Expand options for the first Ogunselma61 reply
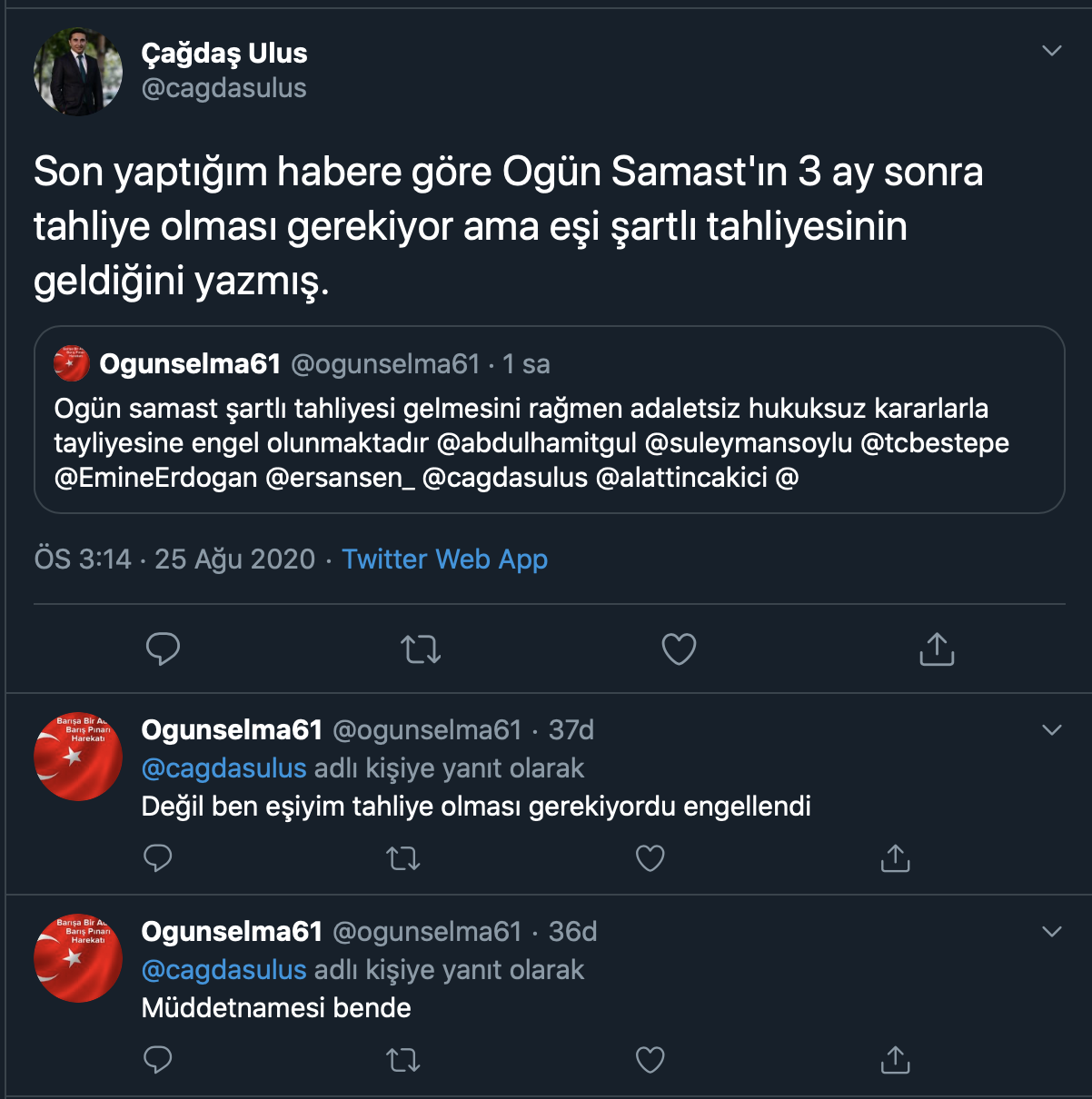 (1052, 729)
